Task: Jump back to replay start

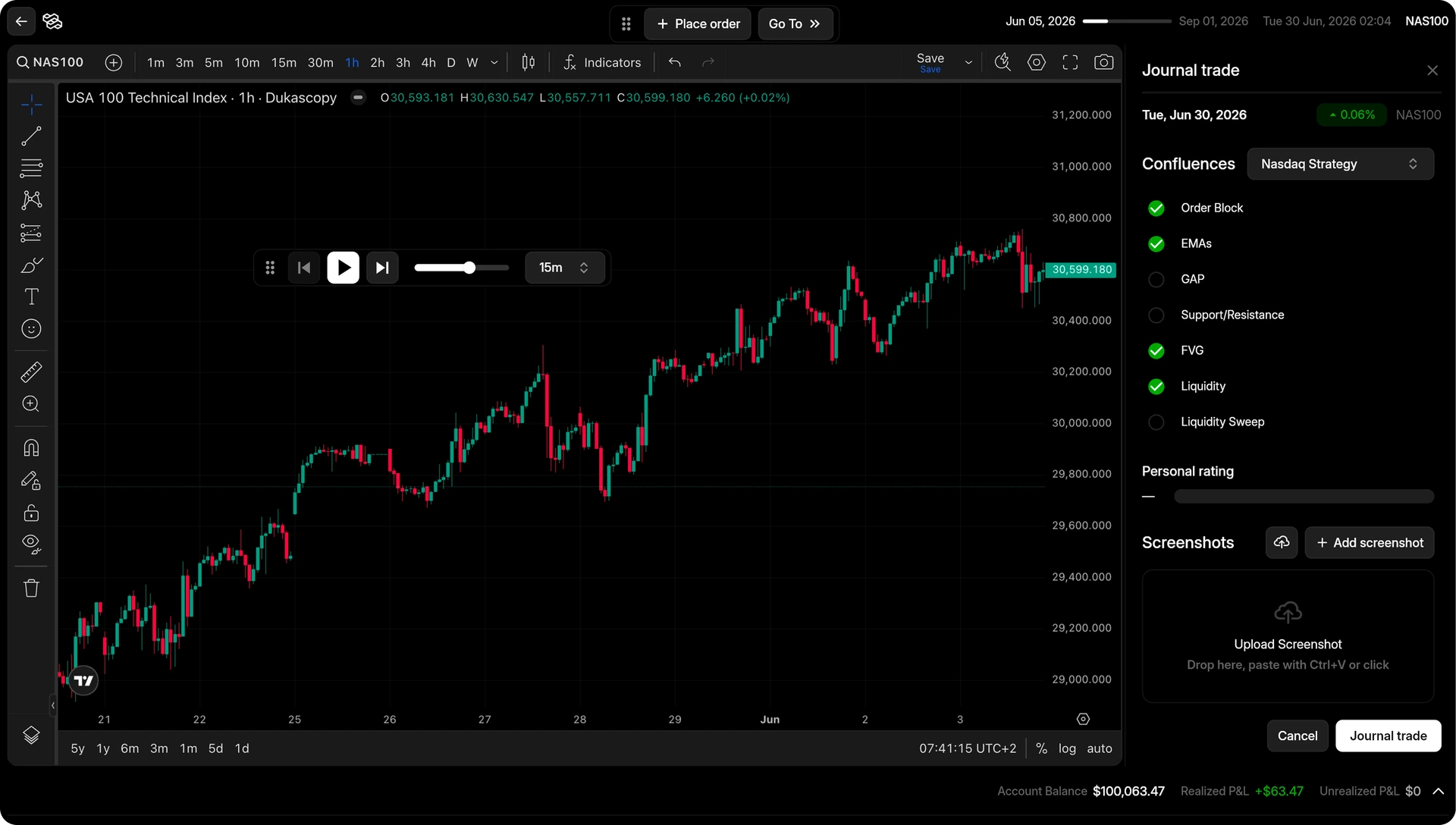Action: [x=304, y=268]
